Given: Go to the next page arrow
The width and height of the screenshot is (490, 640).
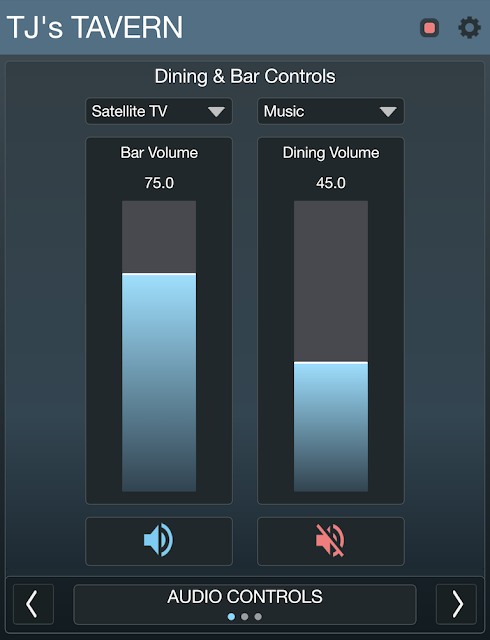Looking at the screenshot, I should point(457,604).
